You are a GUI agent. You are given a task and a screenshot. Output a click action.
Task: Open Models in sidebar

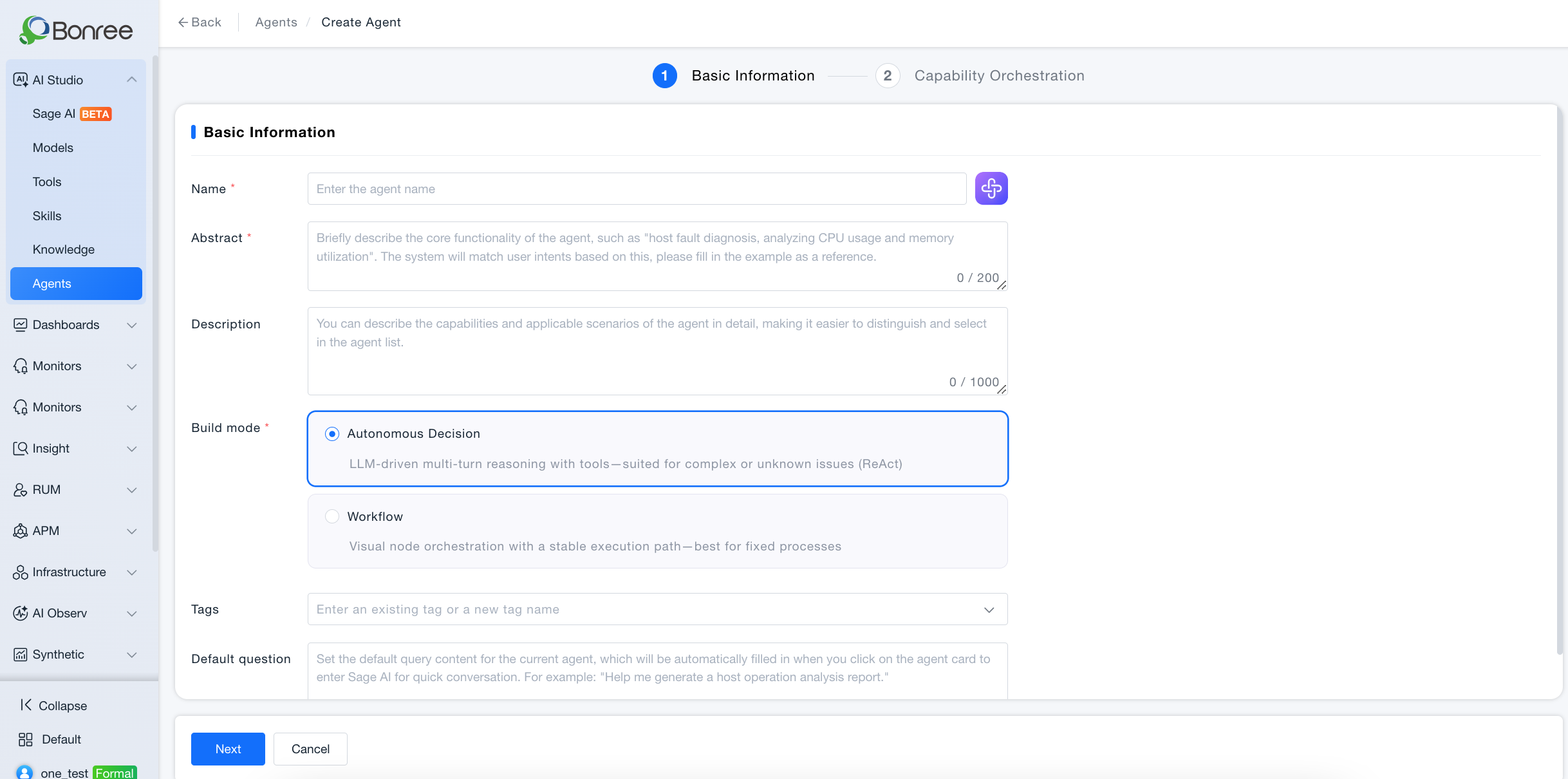coord(76,147)
